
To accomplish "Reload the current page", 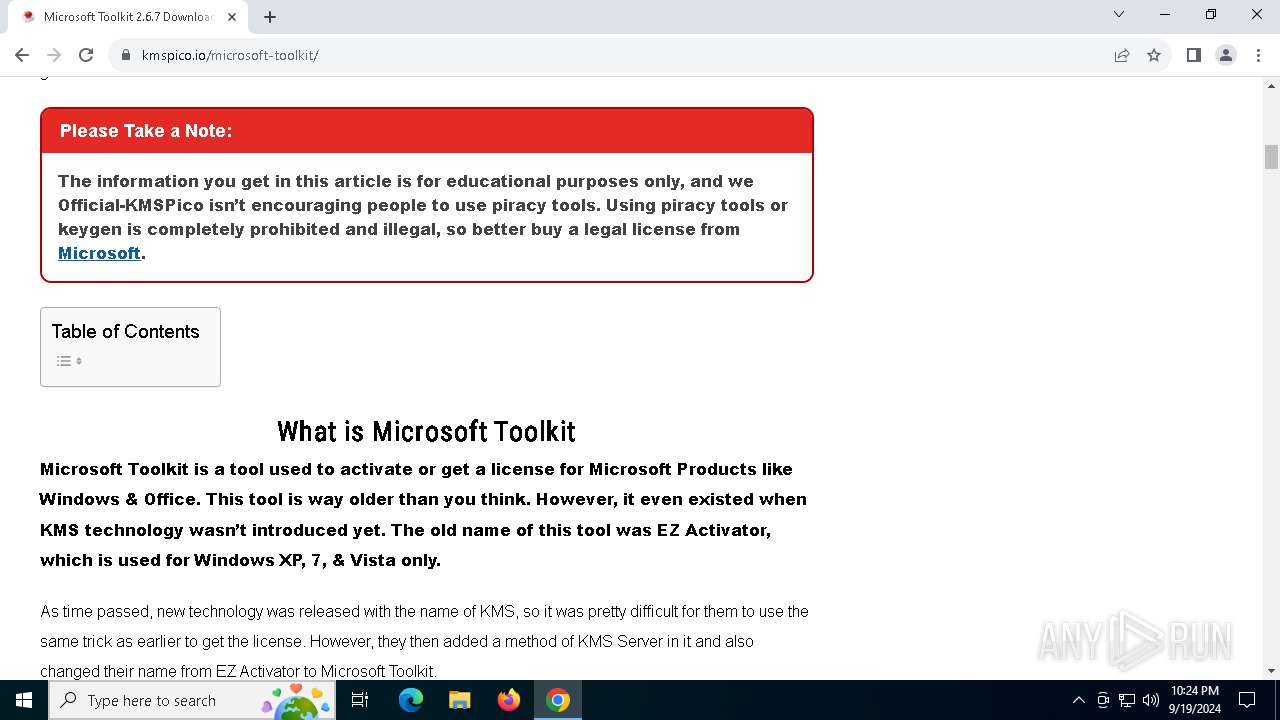I will click(x=86, y=55).
